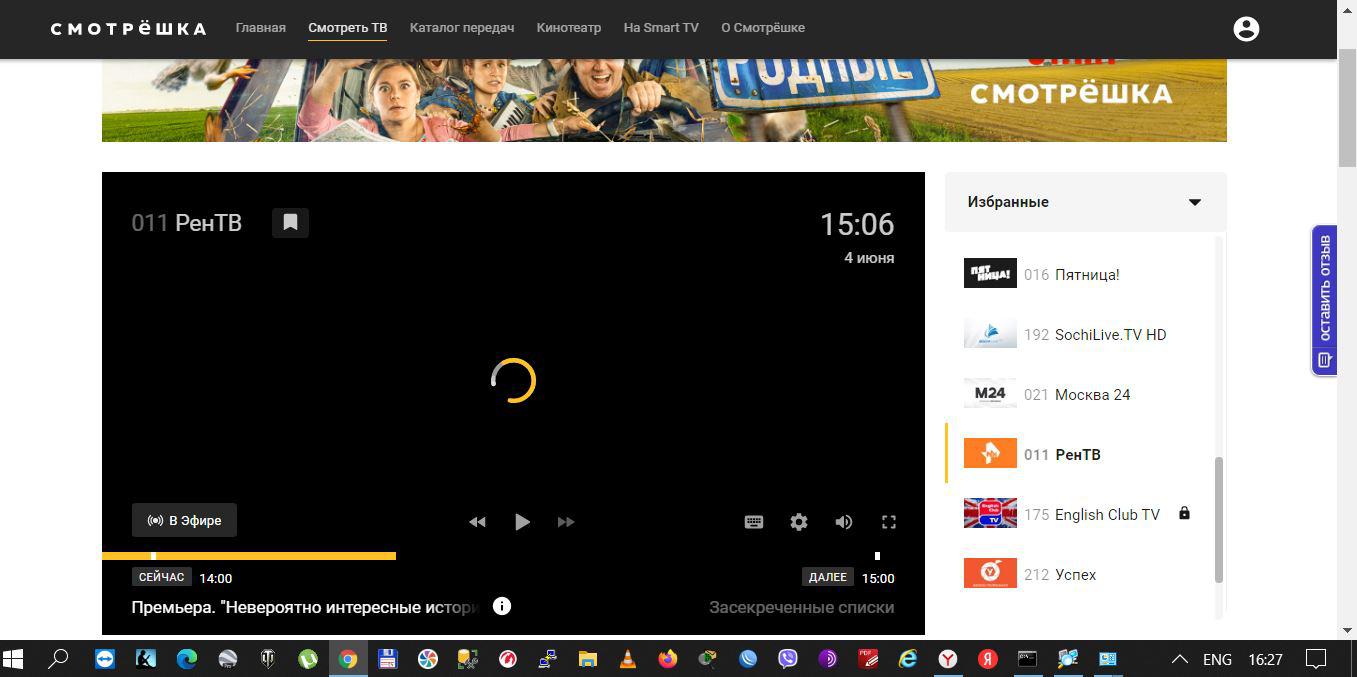Rewind the video playback

[x=477, y=522]
